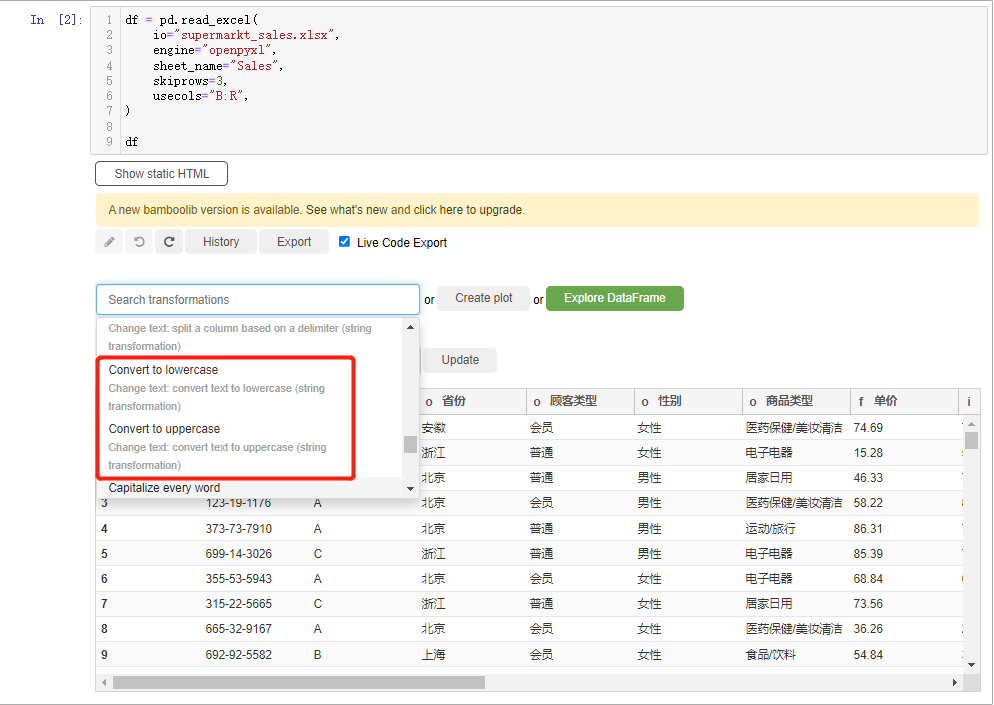Click the Explore DataFrame button
Image resolution: width=994 pixels, height=705 pixels.
615,298
